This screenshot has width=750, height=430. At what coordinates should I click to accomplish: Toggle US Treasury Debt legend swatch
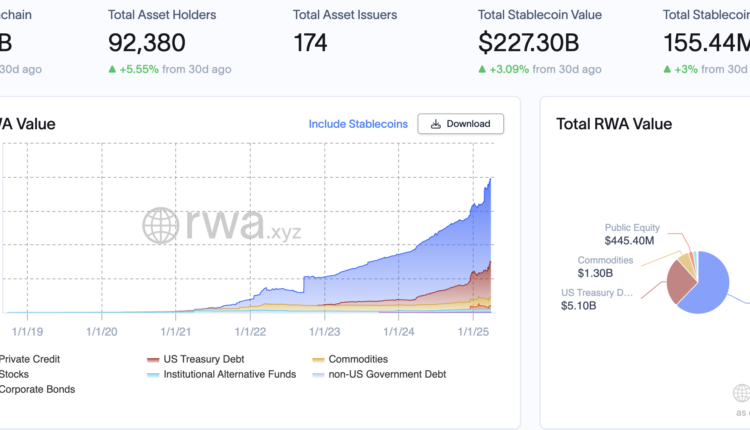coord(153,359)
